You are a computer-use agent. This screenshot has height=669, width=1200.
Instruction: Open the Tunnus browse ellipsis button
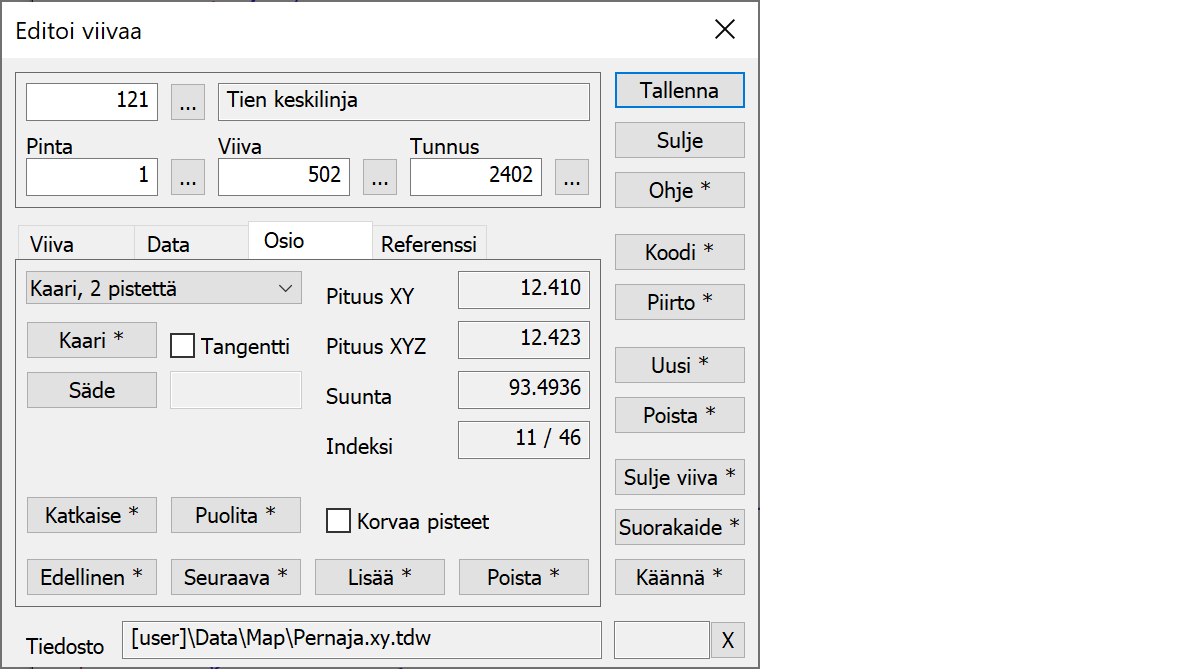[x=572, y=177]
